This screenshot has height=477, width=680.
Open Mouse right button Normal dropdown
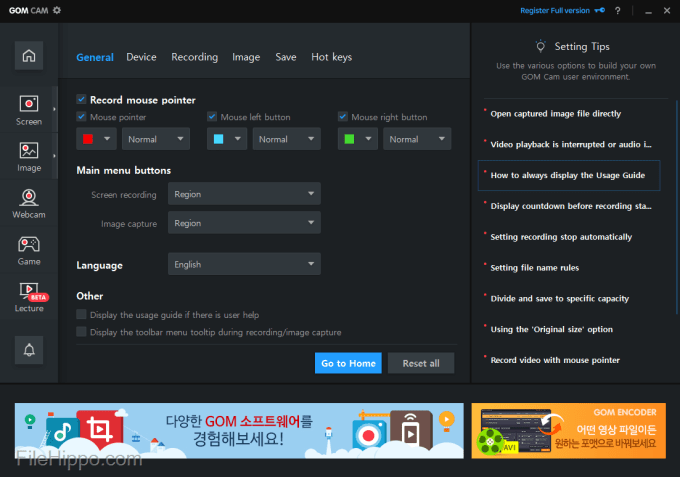417,139
